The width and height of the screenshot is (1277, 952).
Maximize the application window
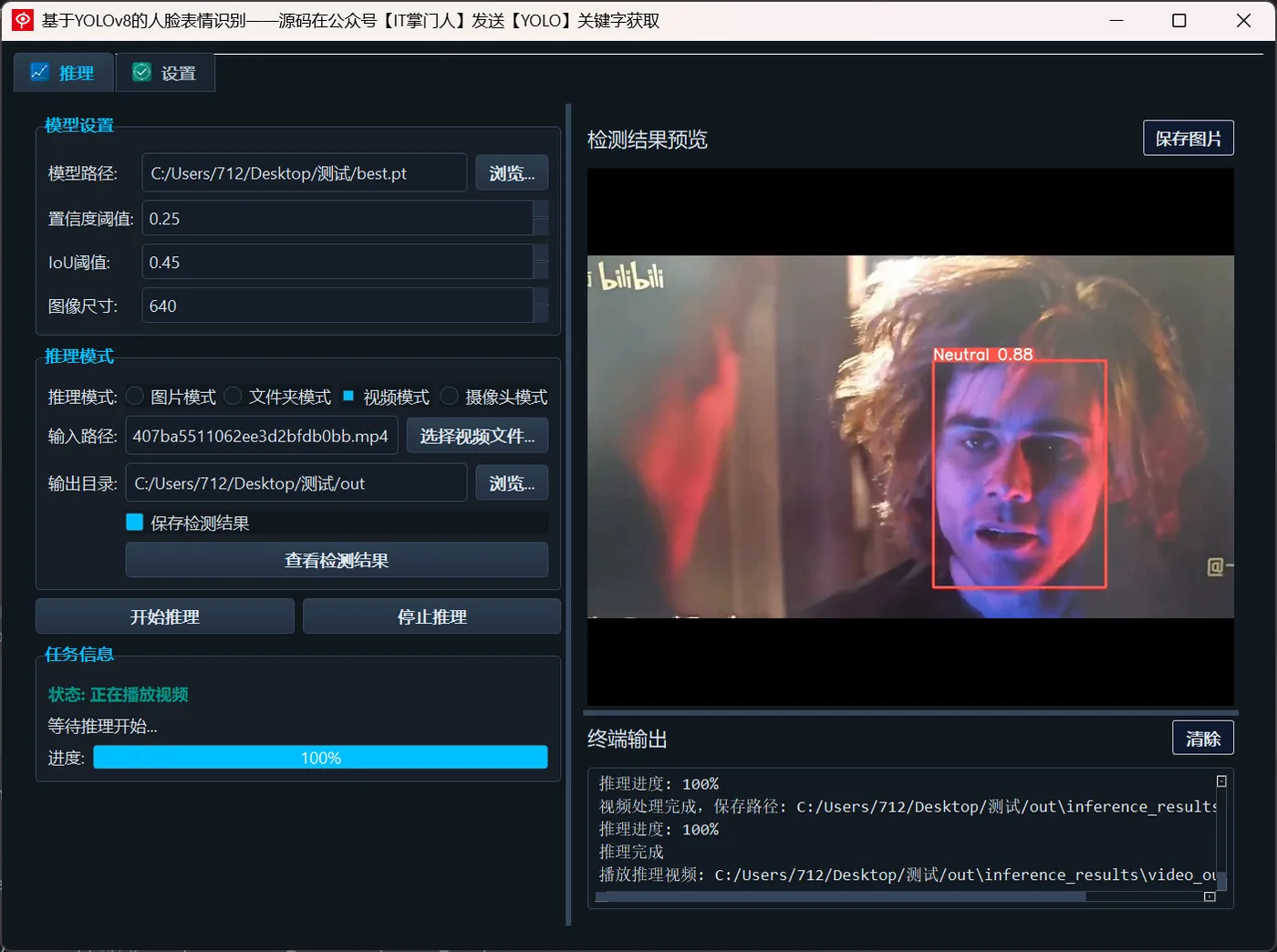[x=1179, y=20]
